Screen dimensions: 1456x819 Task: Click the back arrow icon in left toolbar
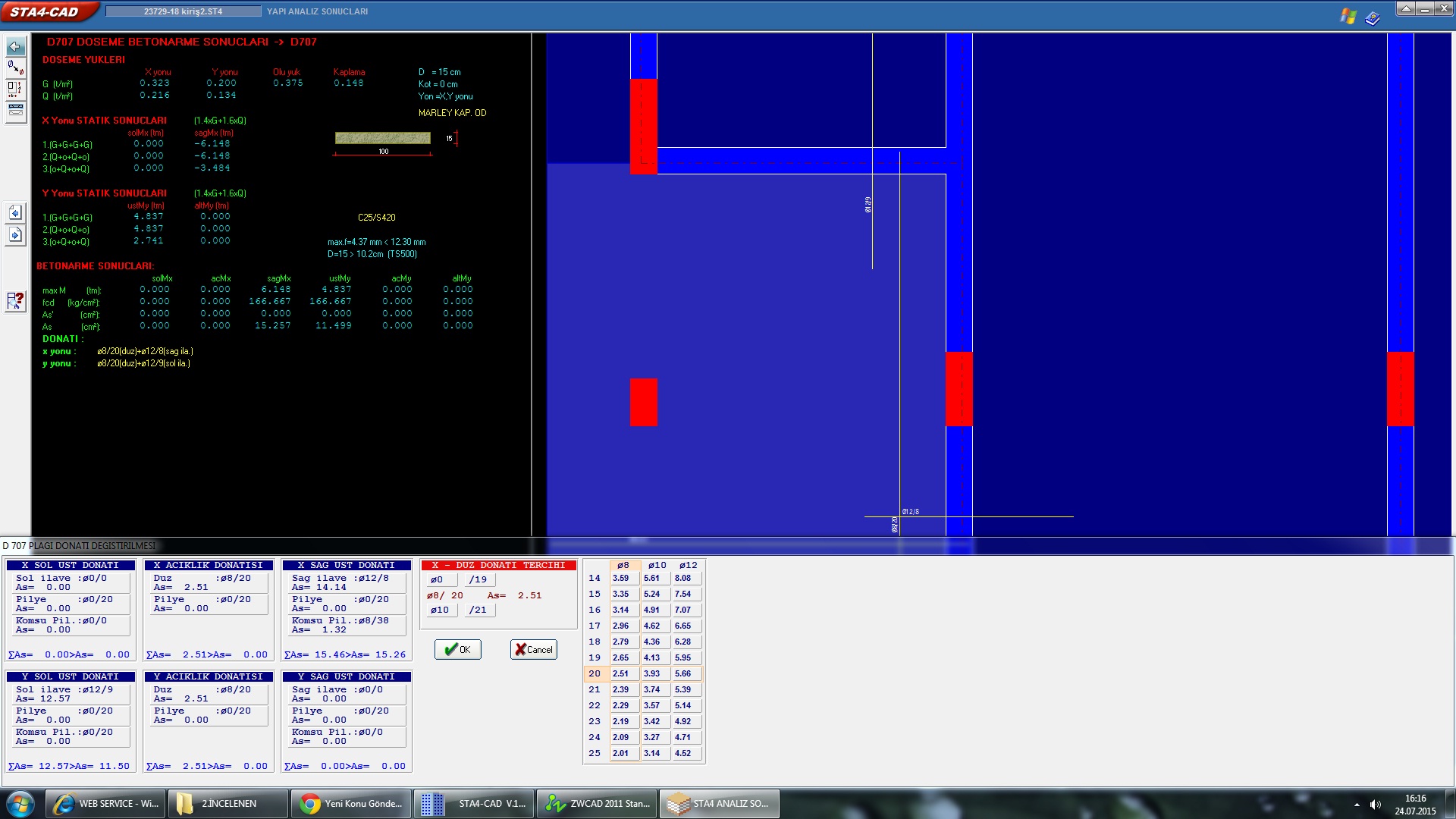15,47
